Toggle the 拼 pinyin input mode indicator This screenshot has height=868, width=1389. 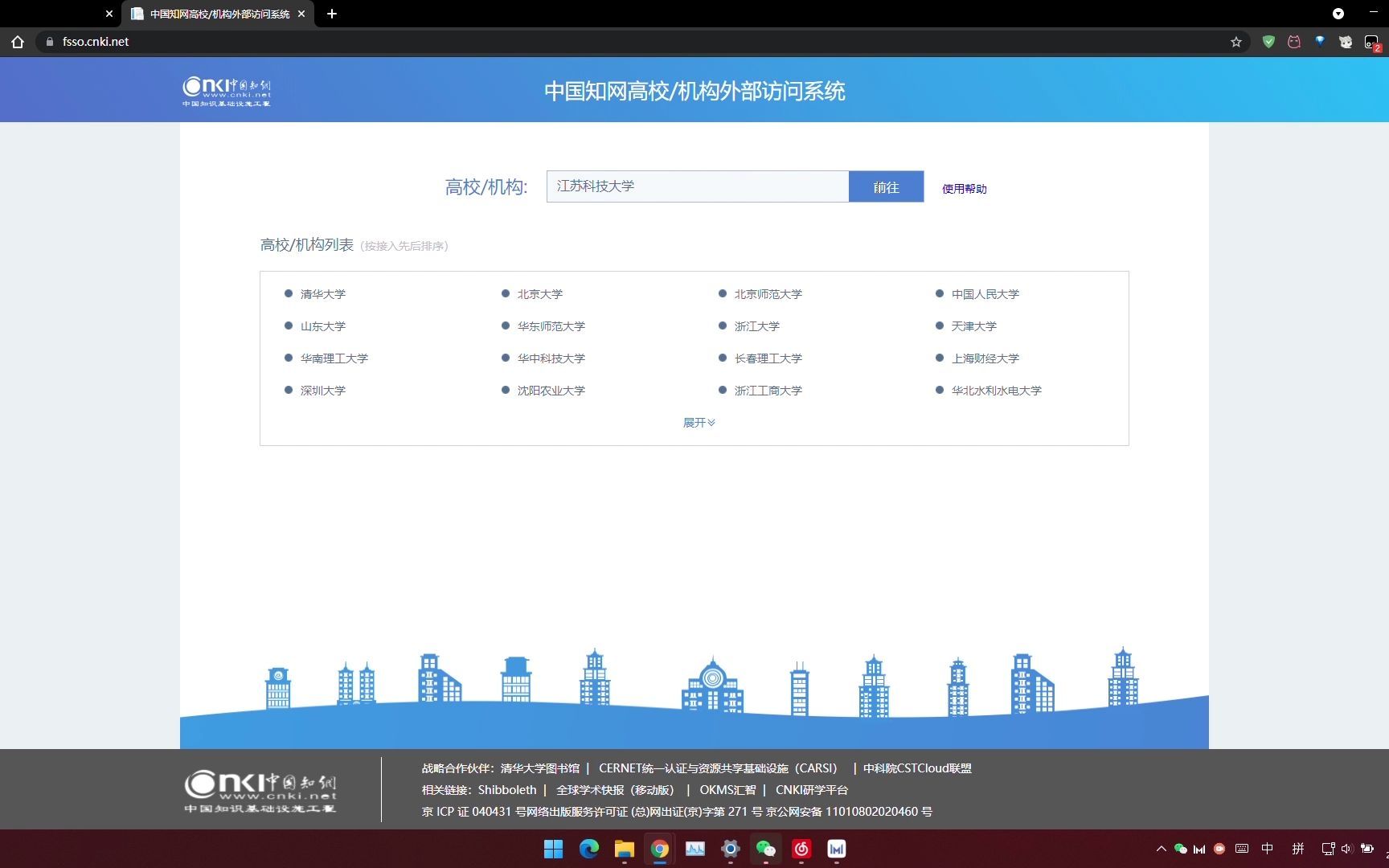1298,849
